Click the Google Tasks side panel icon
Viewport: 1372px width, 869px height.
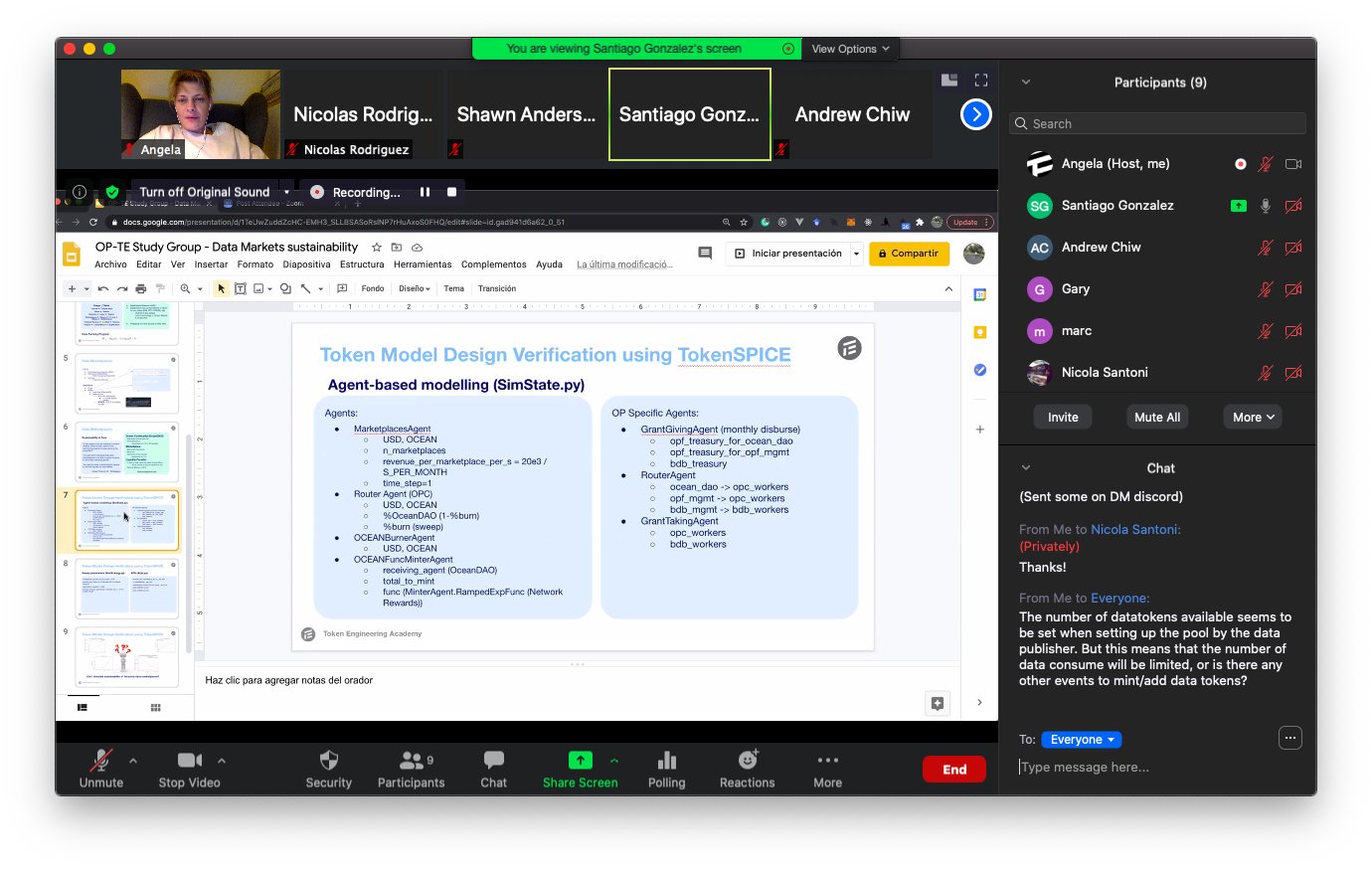[x=979, y=370]
